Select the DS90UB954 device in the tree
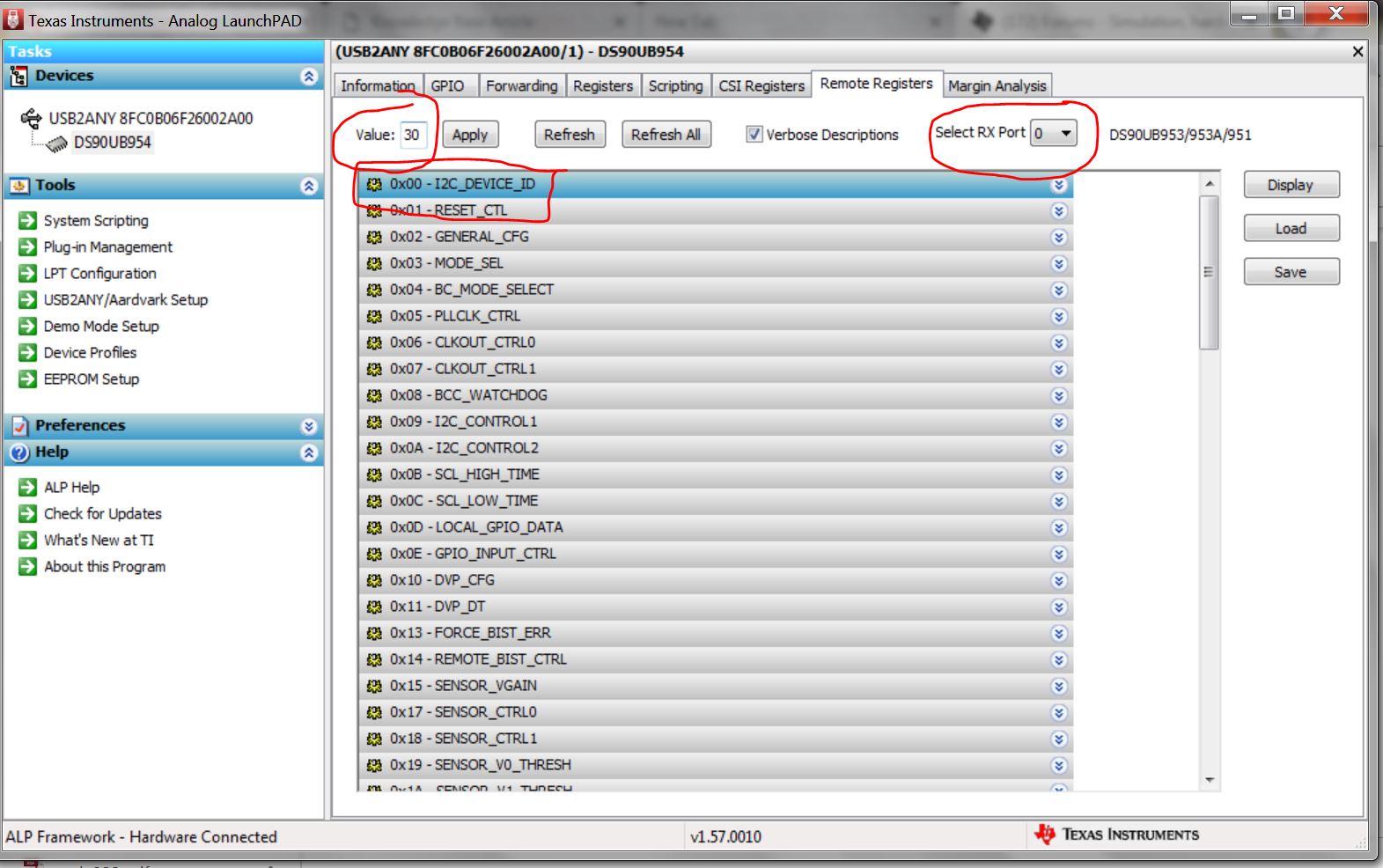This screenshot has width=1383, height=868. tap(113, 143)
